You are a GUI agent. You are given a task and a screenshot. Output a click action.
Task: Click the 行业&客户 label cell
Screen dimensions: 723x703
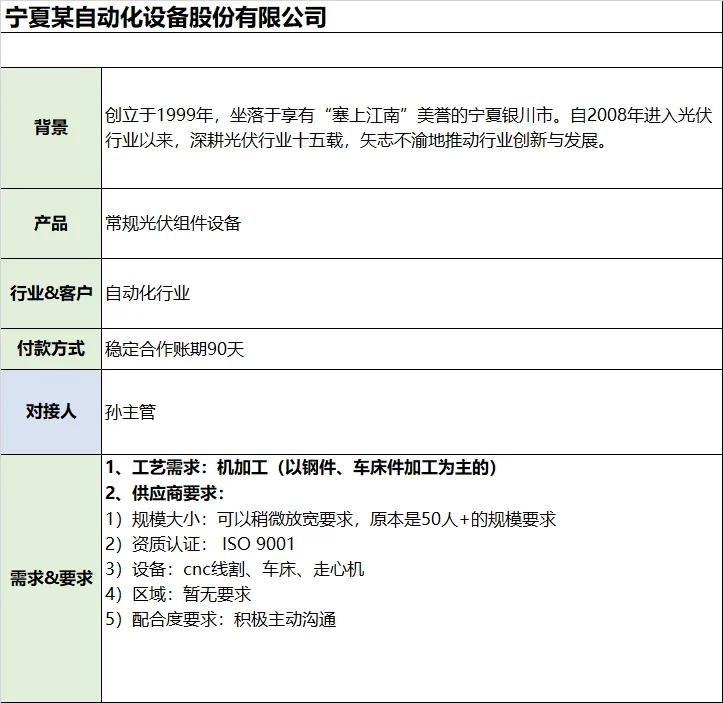pos(51,293)
